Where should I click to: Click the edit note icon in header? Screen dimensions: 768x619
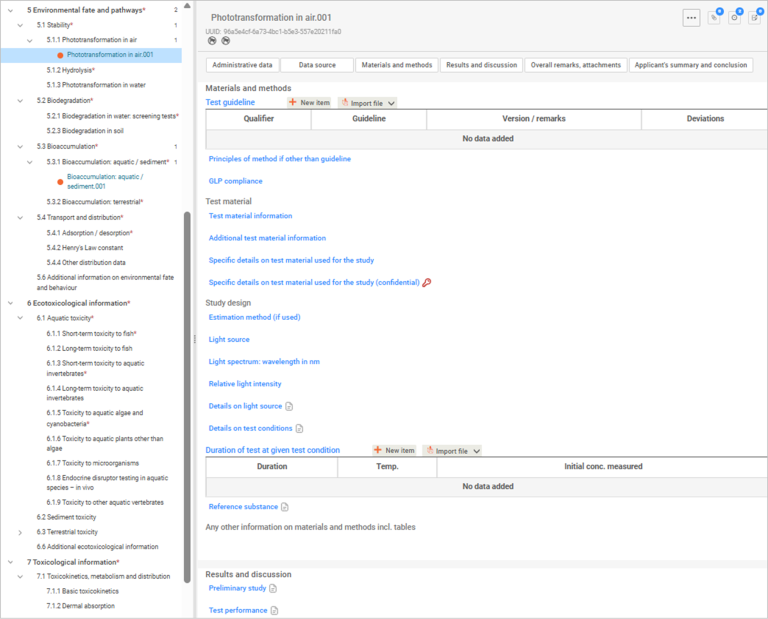[755, 18]
